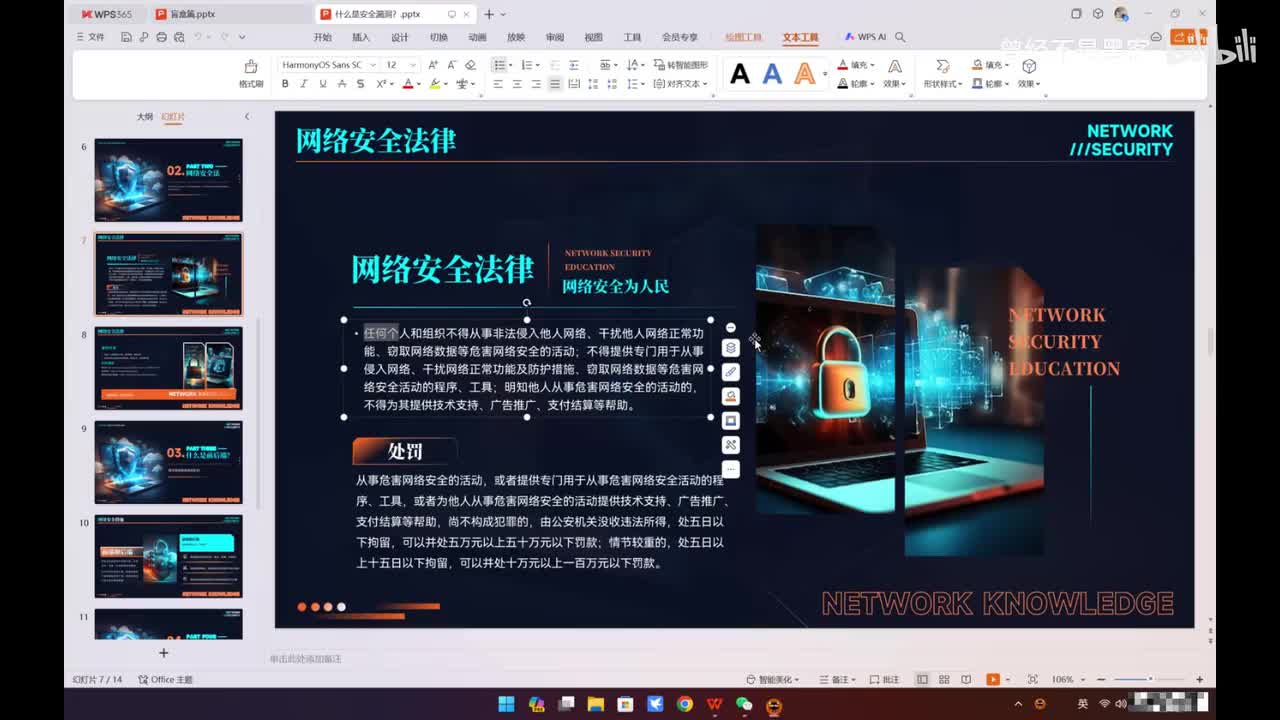Switch to 设计 (Design) ribbon tab
Image resolution: width=1280 pixels, height=720 pixels.
pos(400,37)
